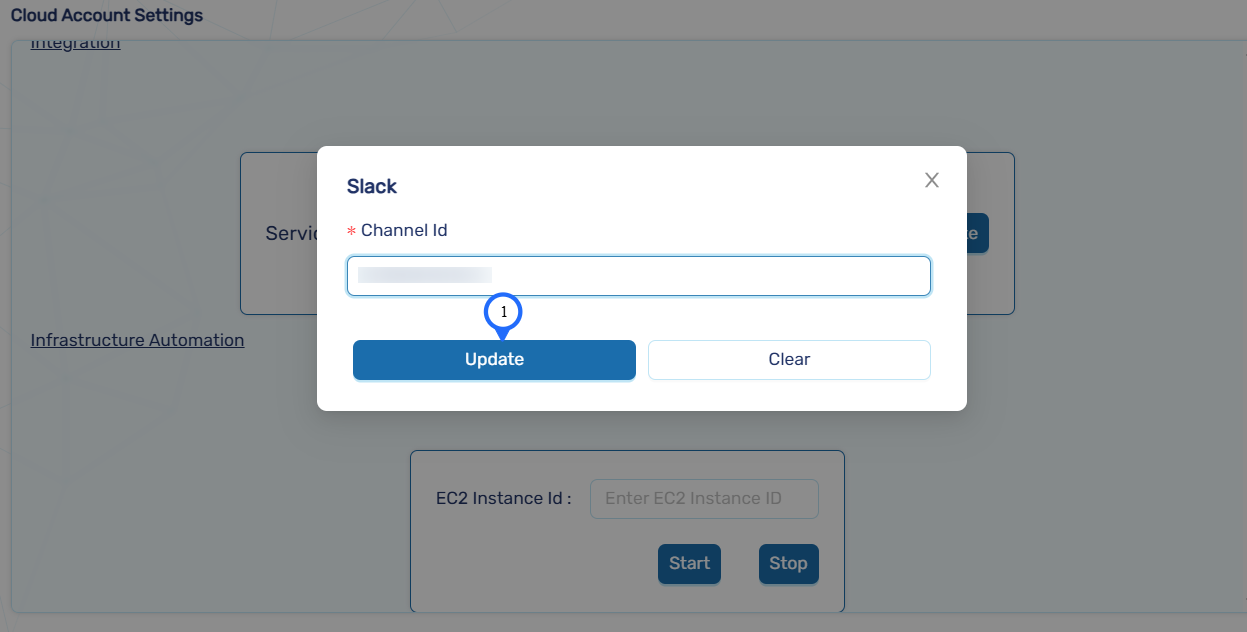Screen dimensions: 1247x632
Task: Open the Integration section link
Action: point(74,42)
